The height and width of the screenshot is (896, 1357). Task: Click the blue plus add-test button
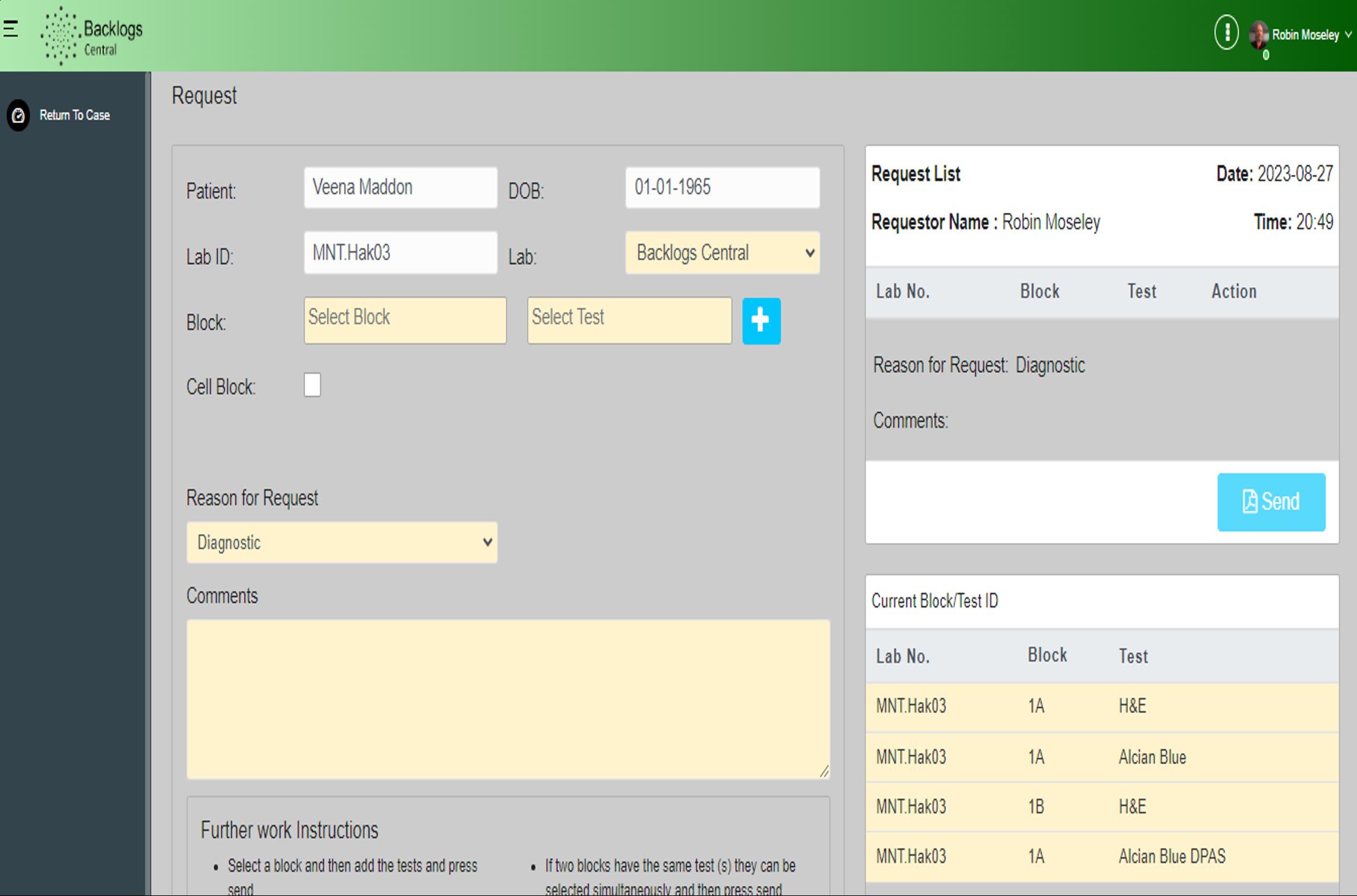click(x=761, y=321)
